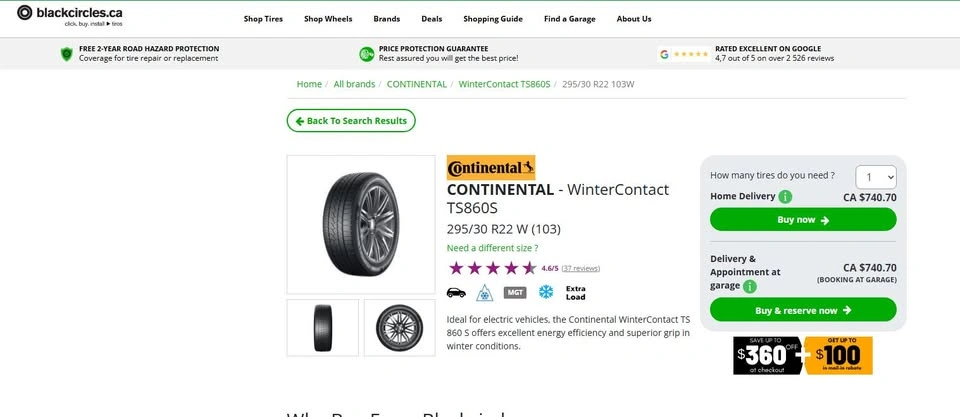This screenshot has width=960, height=417.
Task: Click the price protection guarantee icon
Action: [367, 54]
